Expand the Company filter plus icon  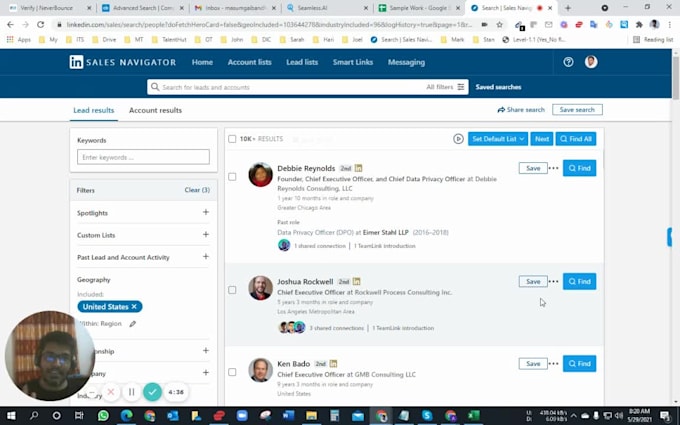[206, 373]
